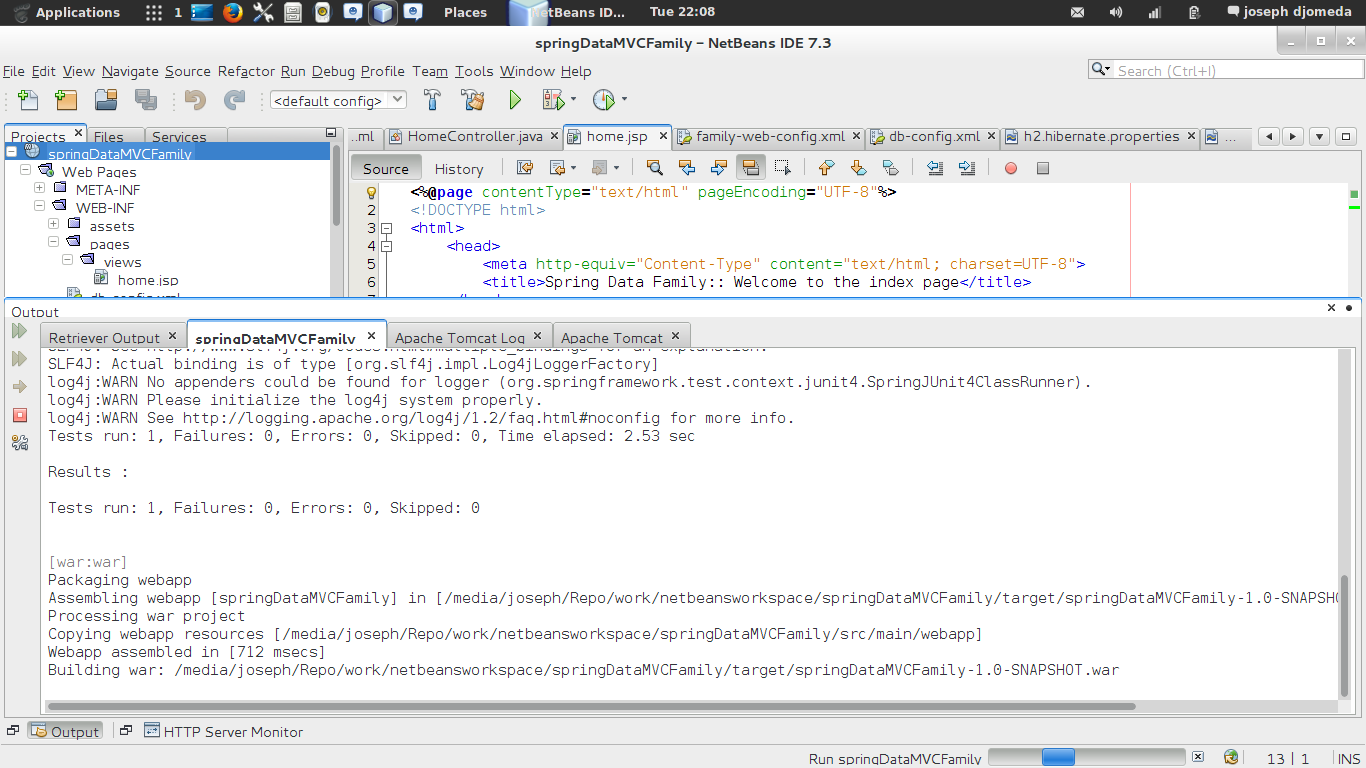Click the Debug Project icon
The width and height of the screenshot is (1366, 768).
[553, 100]
